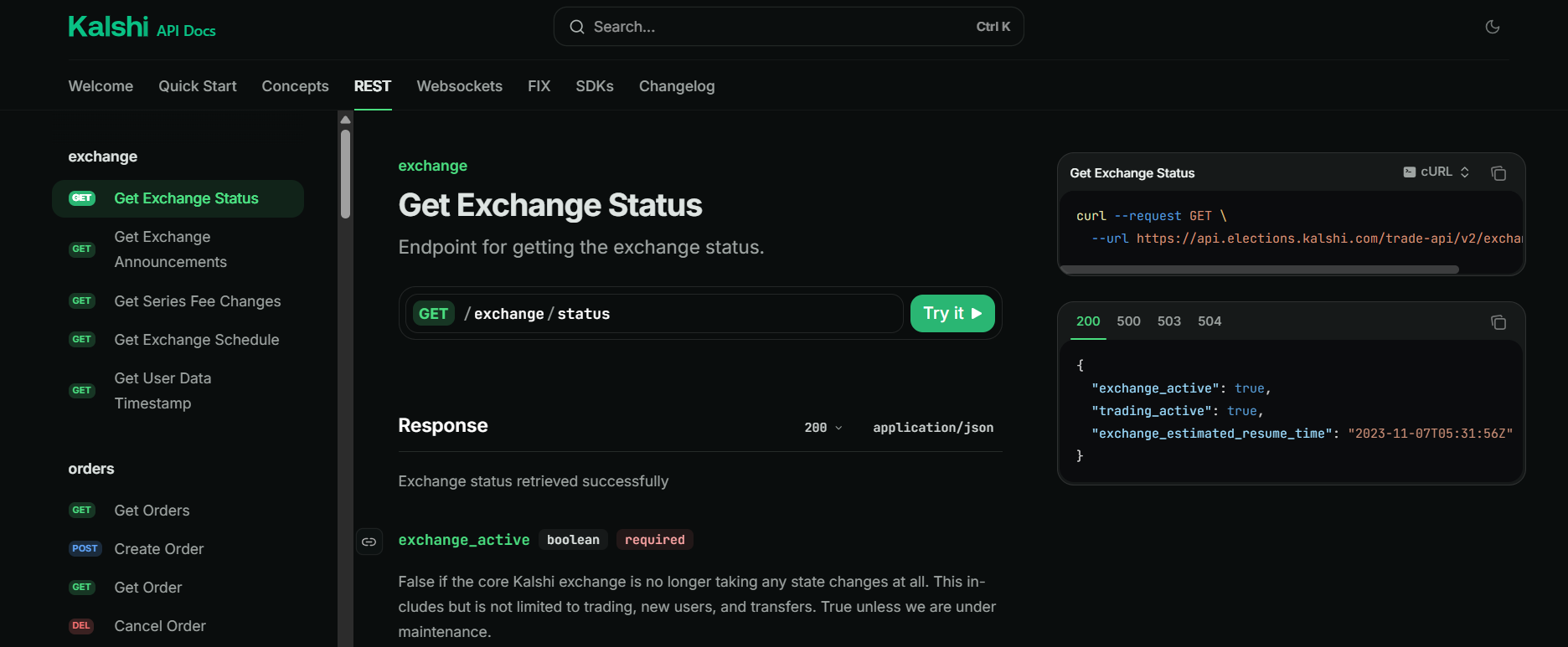Switch to the Welcome tab
The height and width of the screenshot is (647, 1568).
point(101,86)
